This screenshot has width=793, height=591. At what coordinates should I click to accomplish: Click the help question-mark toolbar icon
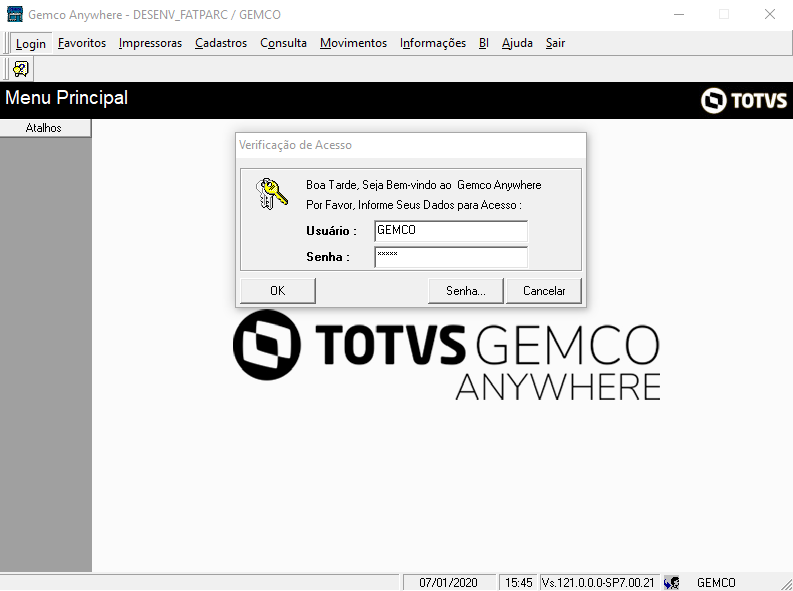pos(21,69)
